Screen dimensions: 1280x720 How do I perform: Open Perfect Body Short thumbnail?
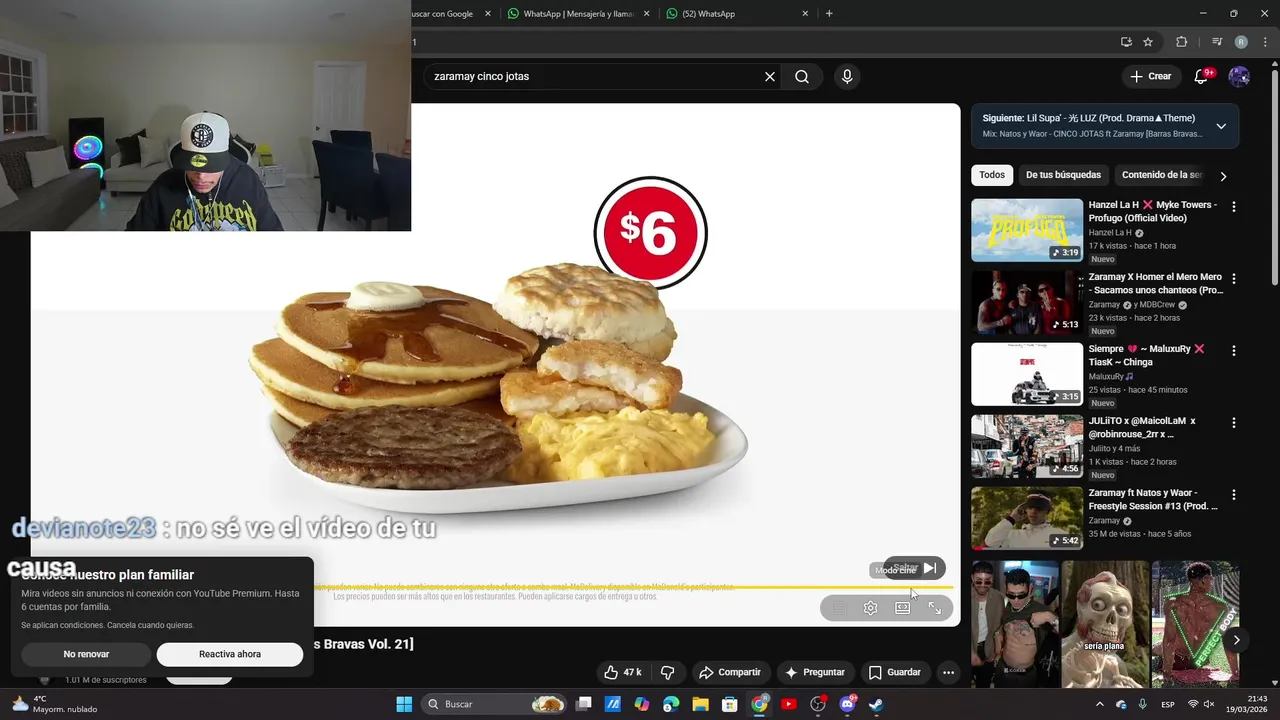tap(1195, 624)
